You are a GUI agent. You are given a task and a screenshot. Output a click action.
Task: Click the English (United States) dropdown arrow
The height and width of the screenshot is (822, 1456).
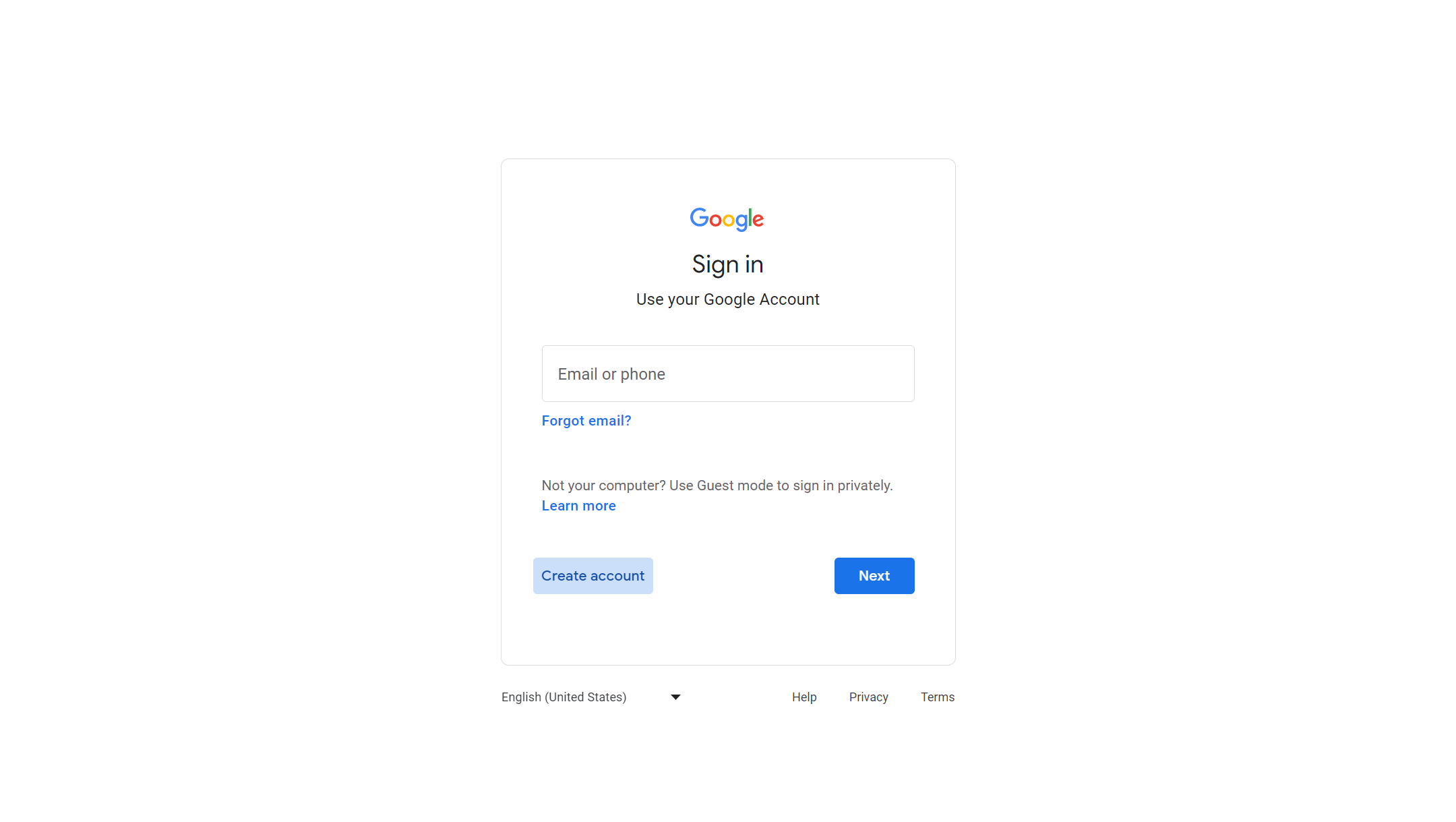(x=676, y=697)
